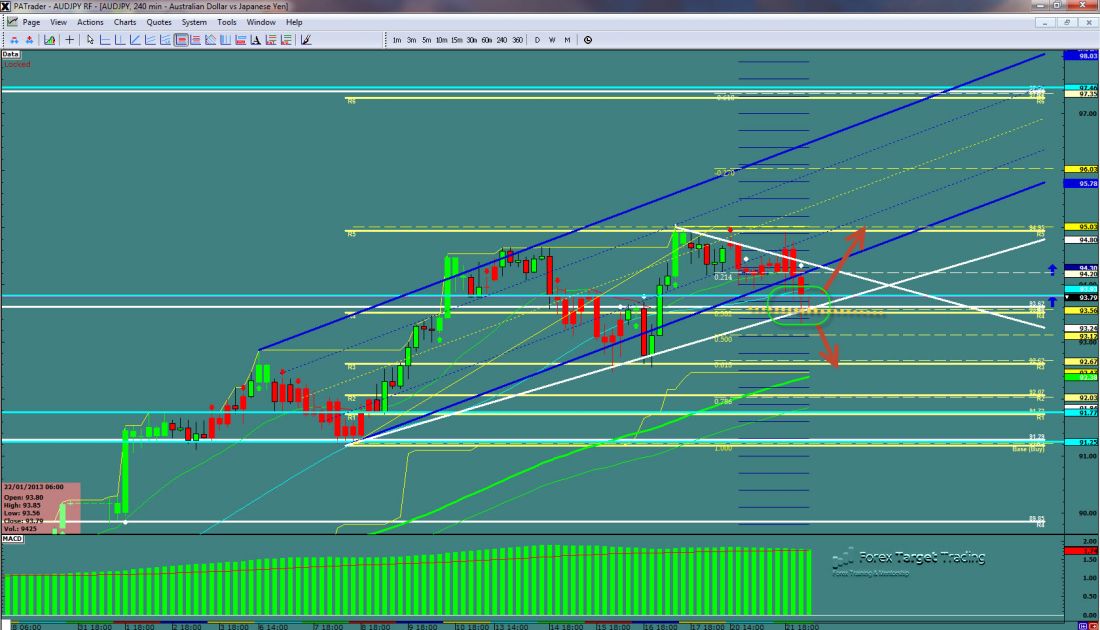This screenshot has height=630, width=1100.
Task: Click the highlighted active drawing tool icon
Action: (182, 40)
